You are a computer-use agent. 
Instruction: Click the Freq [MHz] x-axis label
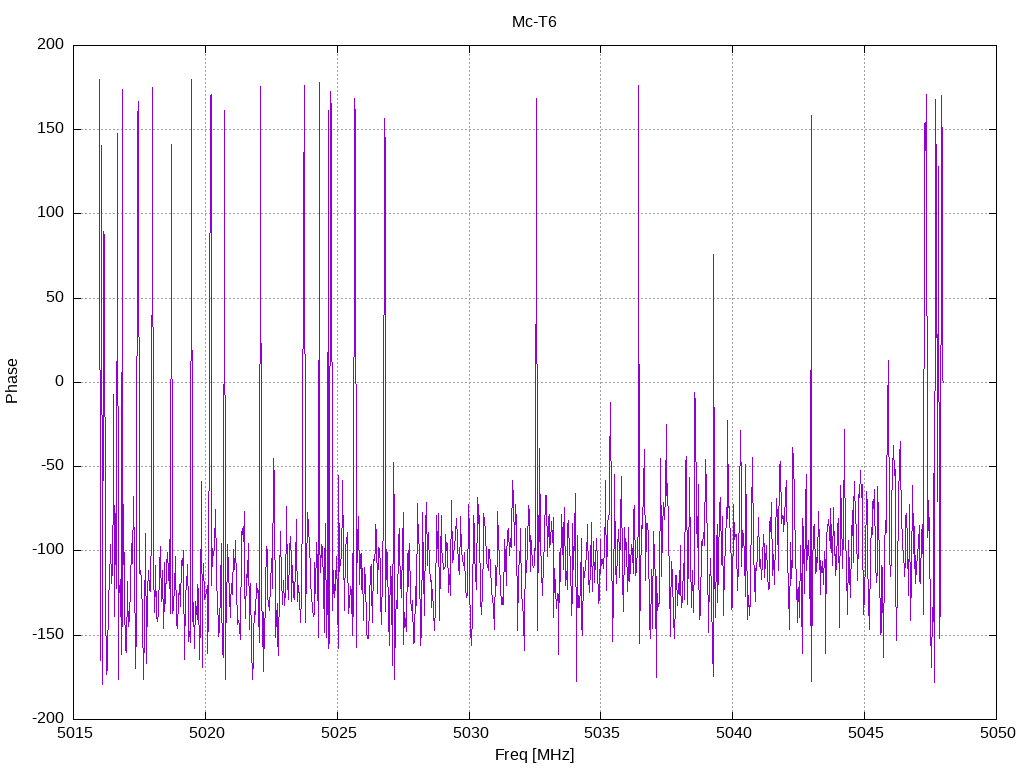pyautogui.click(x=534, y=755)
